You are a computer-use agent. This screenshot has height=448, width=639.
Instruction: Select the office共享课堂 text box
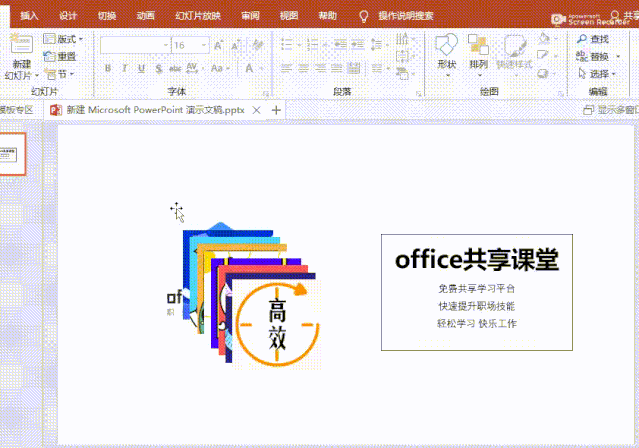point(477,292)
